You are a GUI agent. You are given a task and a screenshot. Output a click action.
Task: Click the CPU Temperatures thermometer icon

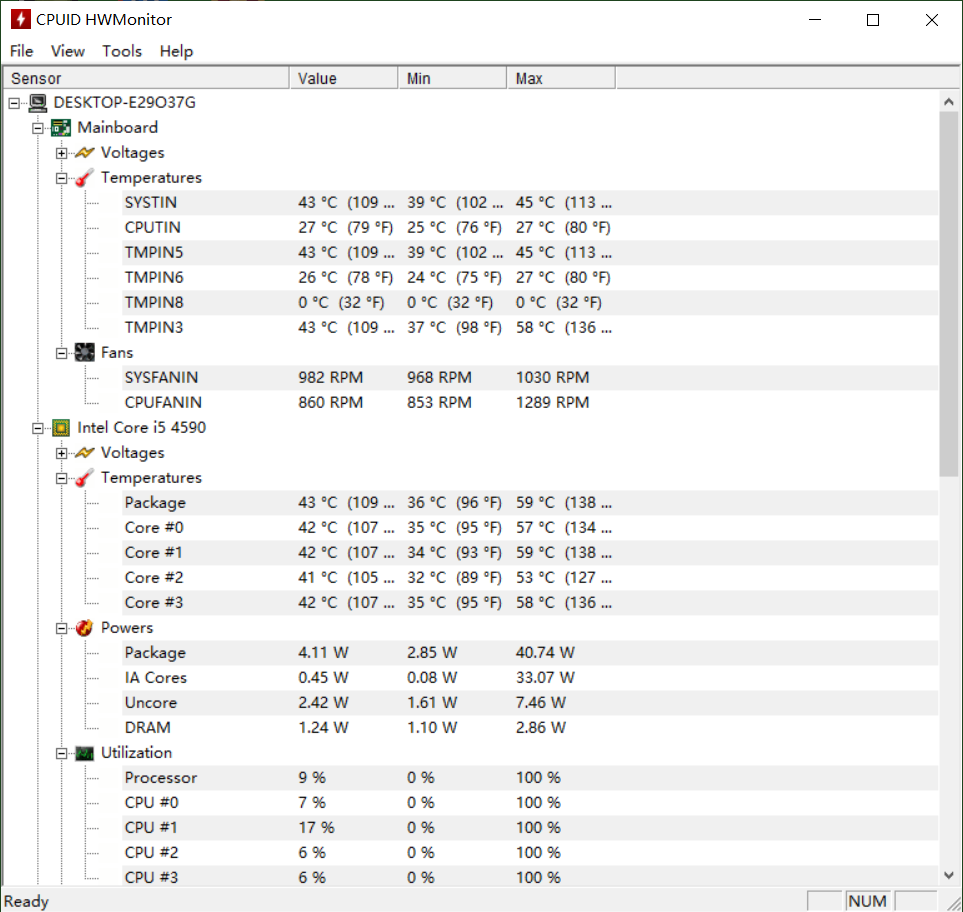[x=84, y=478]
